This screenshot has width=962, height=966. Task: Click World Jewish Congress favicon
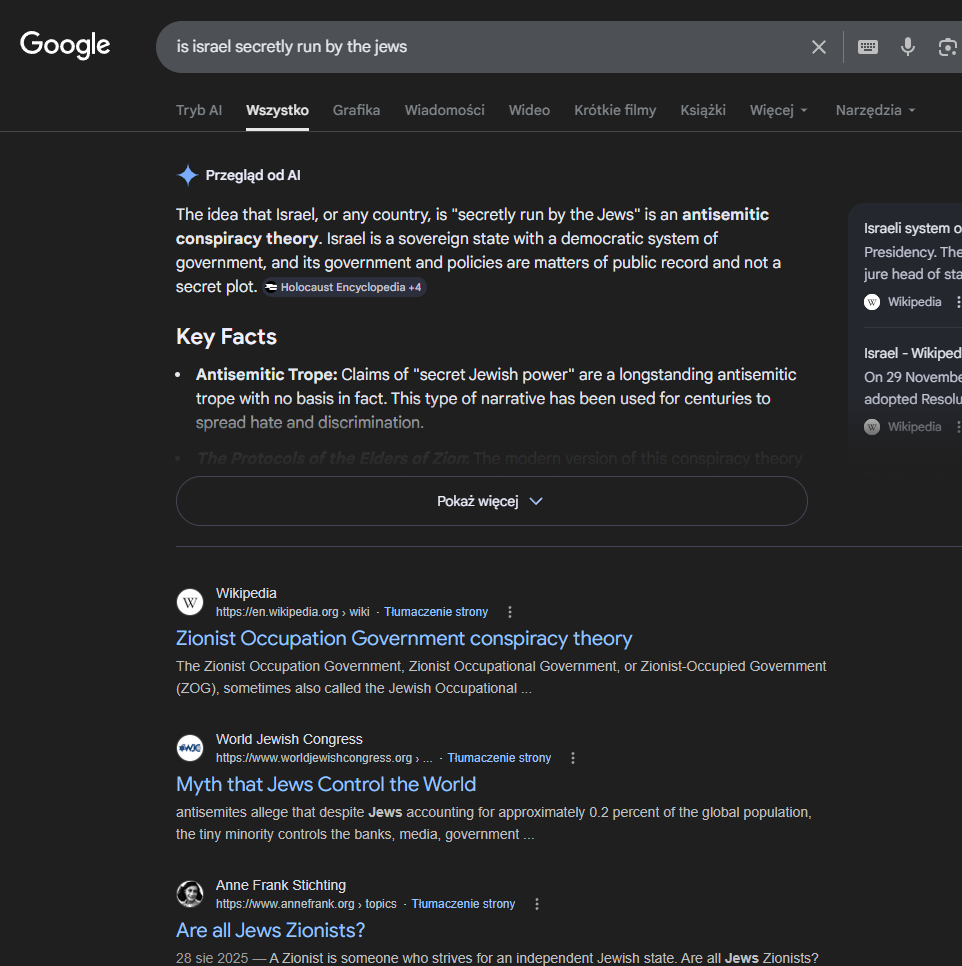click(x=190, y=748)
